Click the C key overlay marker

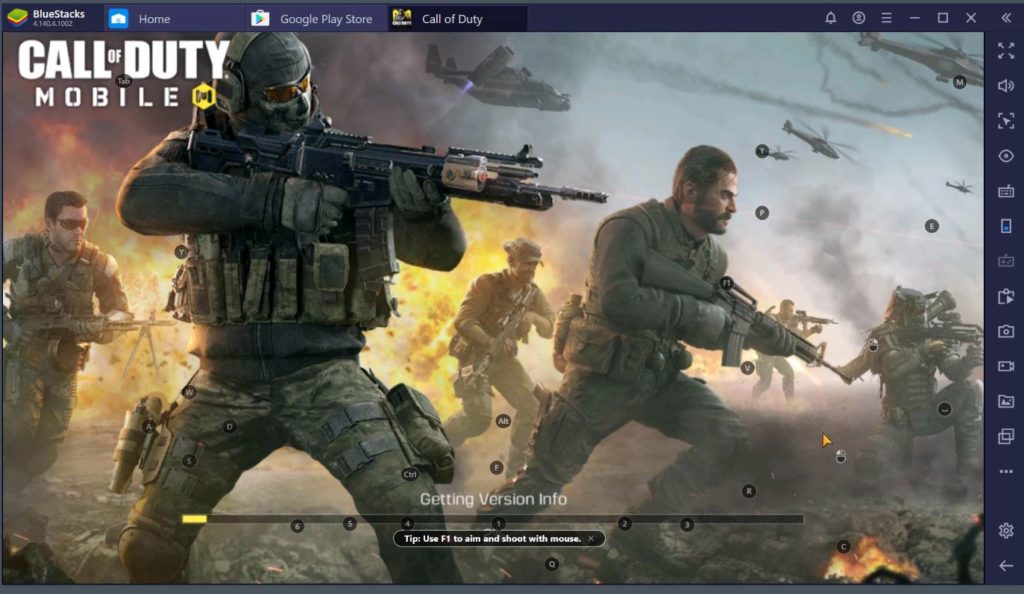point(844,546)
